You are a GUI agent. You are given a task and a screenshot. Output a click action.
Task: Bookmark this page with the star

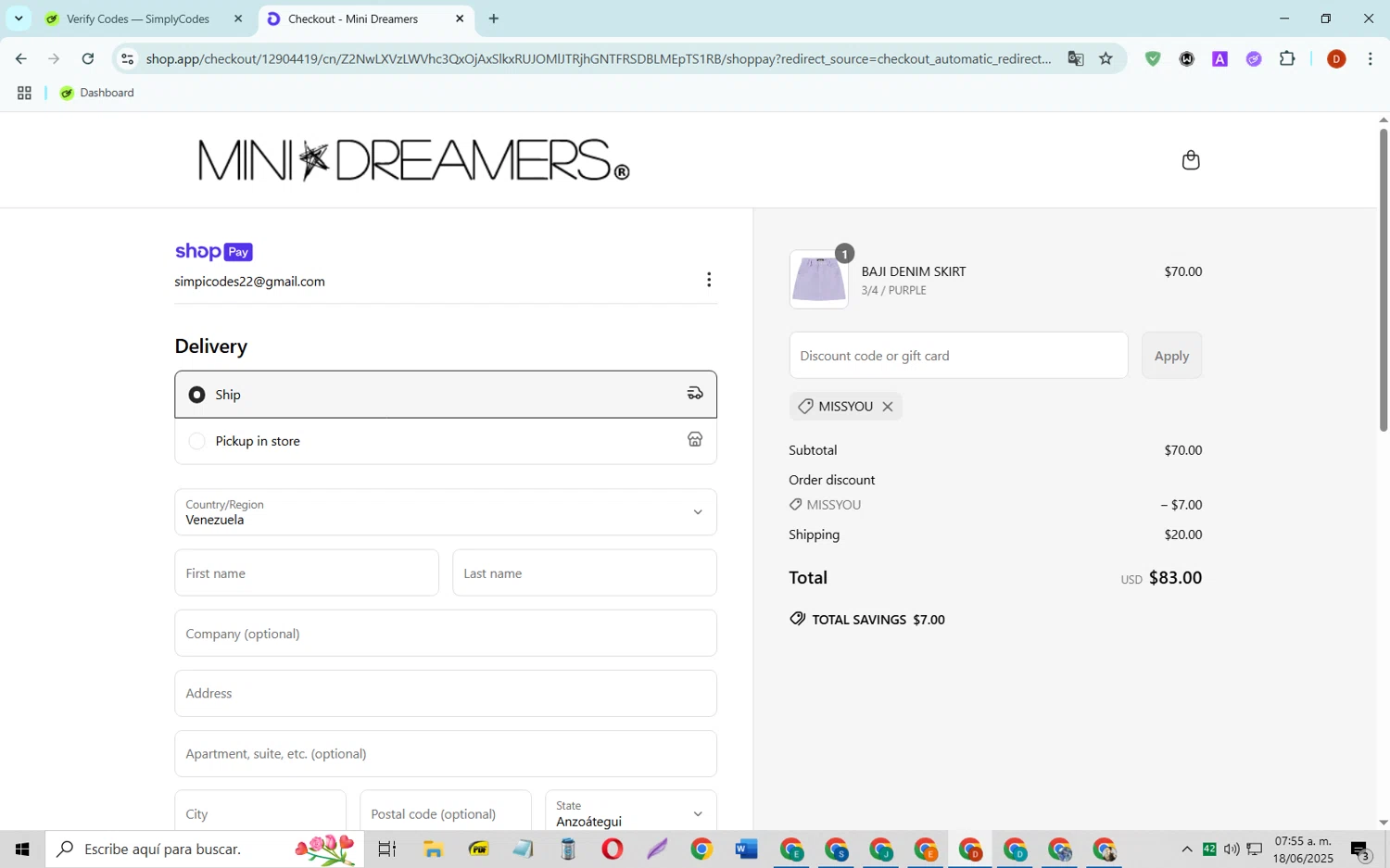(x=1106, y=58)
